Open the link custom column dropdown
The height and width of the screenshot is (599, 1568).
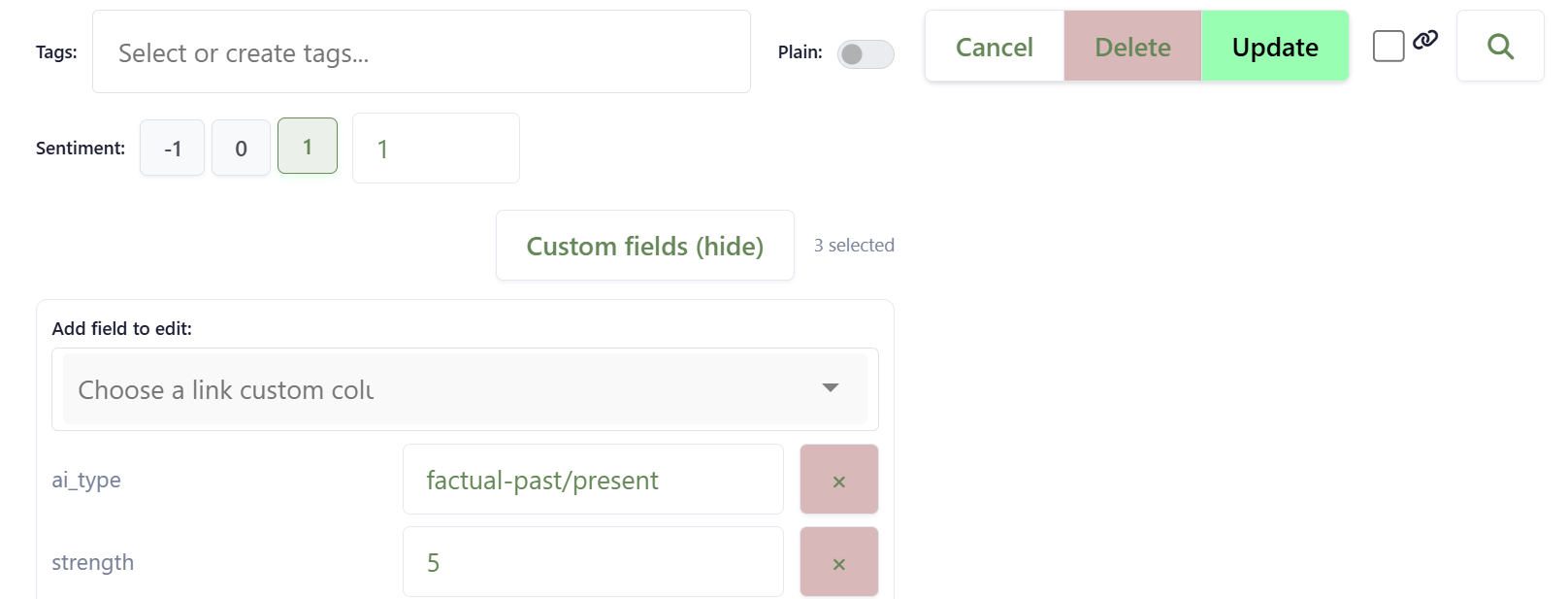pos(446,389)
